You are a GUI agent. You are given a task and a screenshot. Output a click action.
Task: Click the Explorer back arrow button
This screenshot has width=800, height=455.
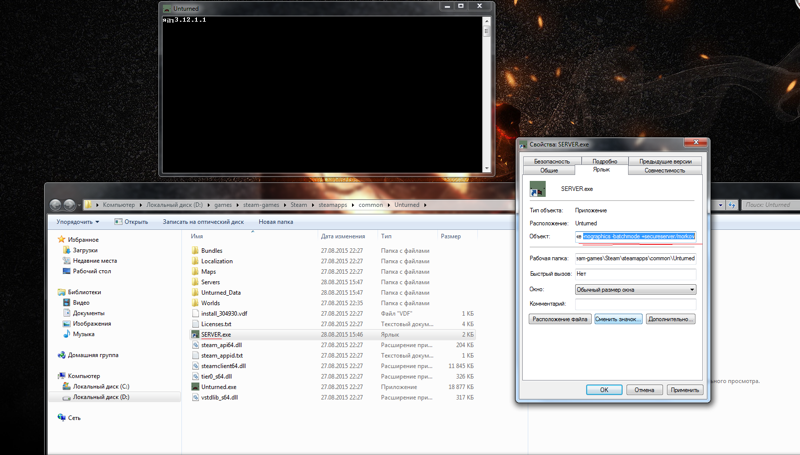point(56,205)
